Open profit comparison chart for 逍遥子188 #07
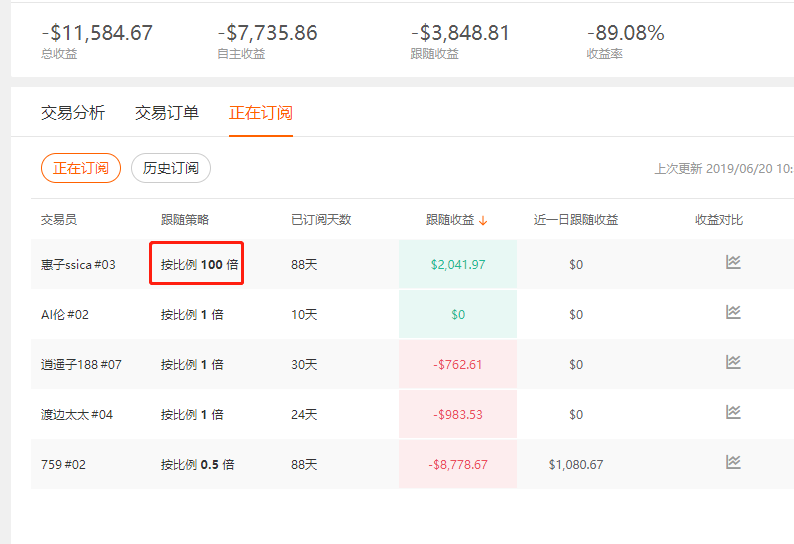Viewport: 794px width, 544px height. click(x=733, y=362)
